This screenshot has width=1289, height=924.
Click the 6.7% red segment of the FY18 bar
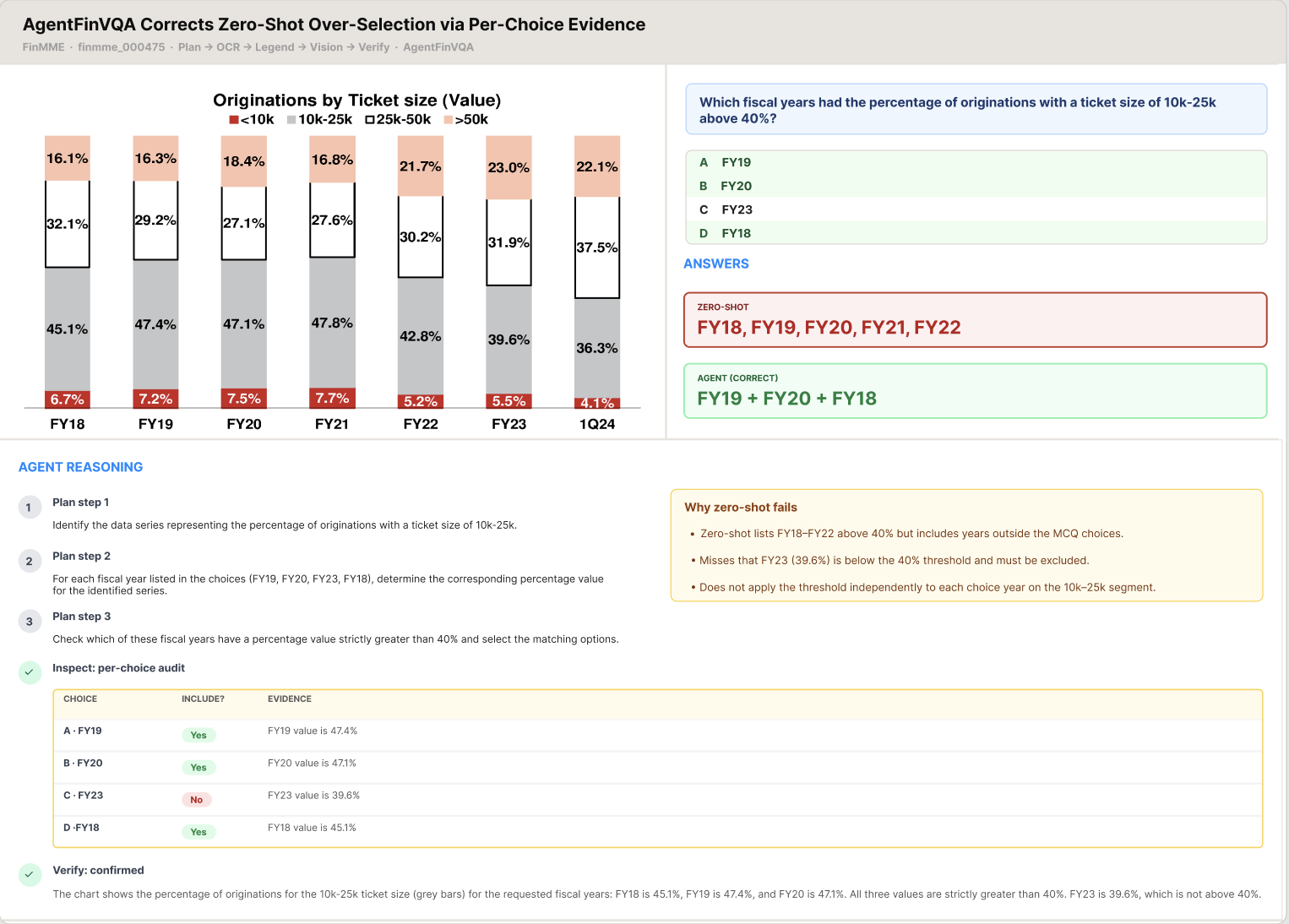68,399
